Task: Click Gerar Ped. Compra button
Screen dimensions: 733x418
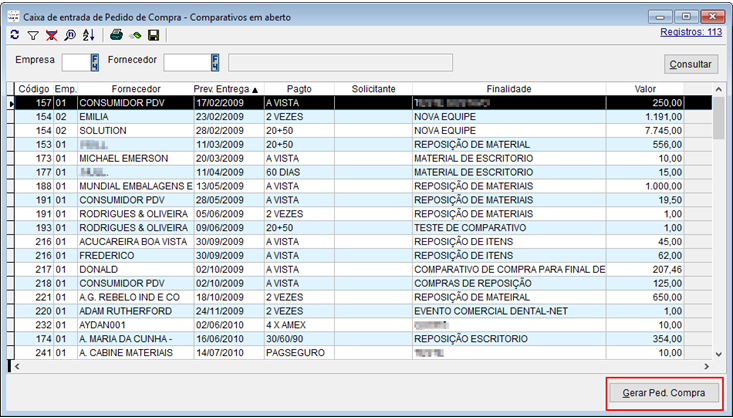Action: 664,393
